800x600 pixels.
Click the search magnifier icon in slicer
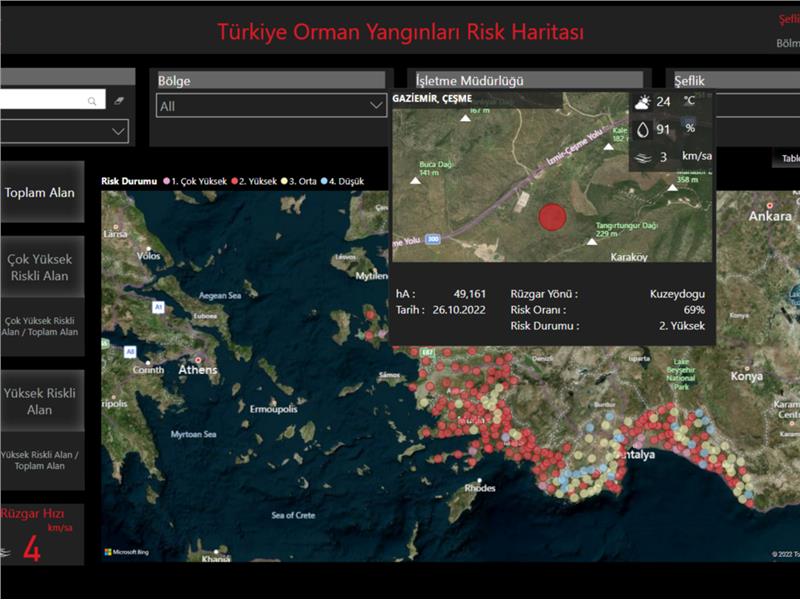[93, 100]
